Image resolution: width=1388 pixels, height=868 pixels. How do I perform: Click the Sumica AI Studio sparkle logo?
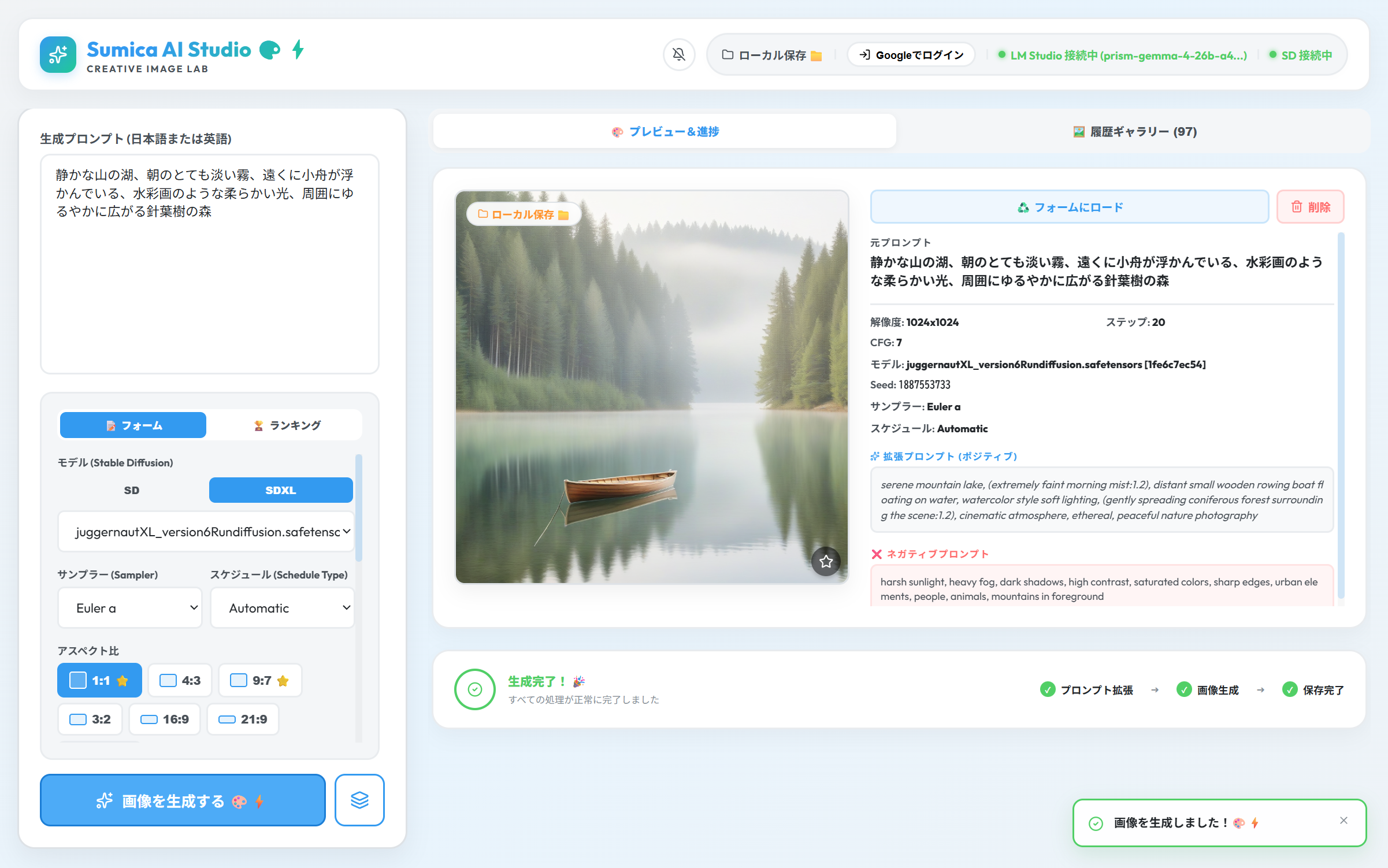coord(58,55)
